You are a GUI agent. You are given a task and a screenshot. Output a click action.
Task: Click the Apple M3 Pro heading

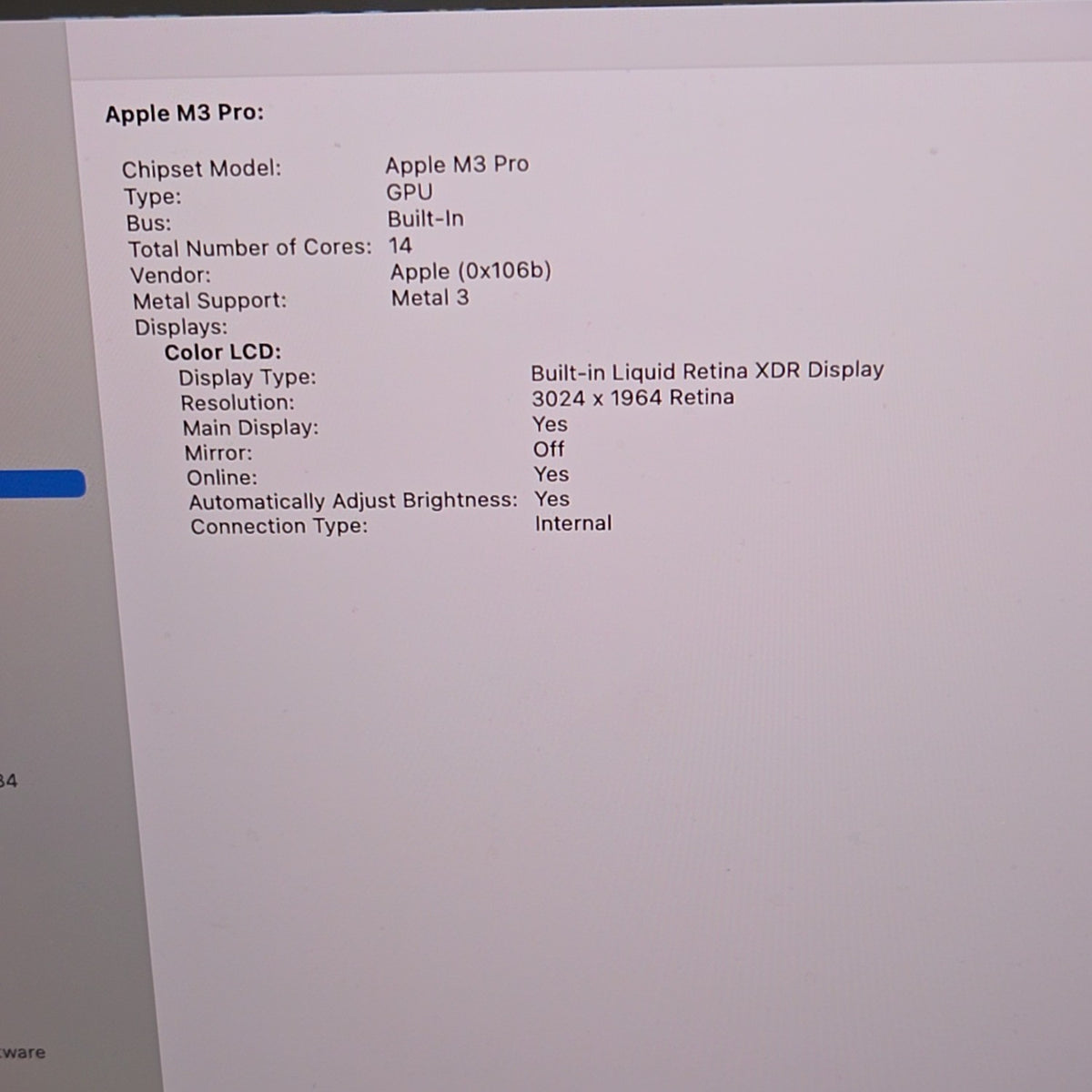pos(184,114)
